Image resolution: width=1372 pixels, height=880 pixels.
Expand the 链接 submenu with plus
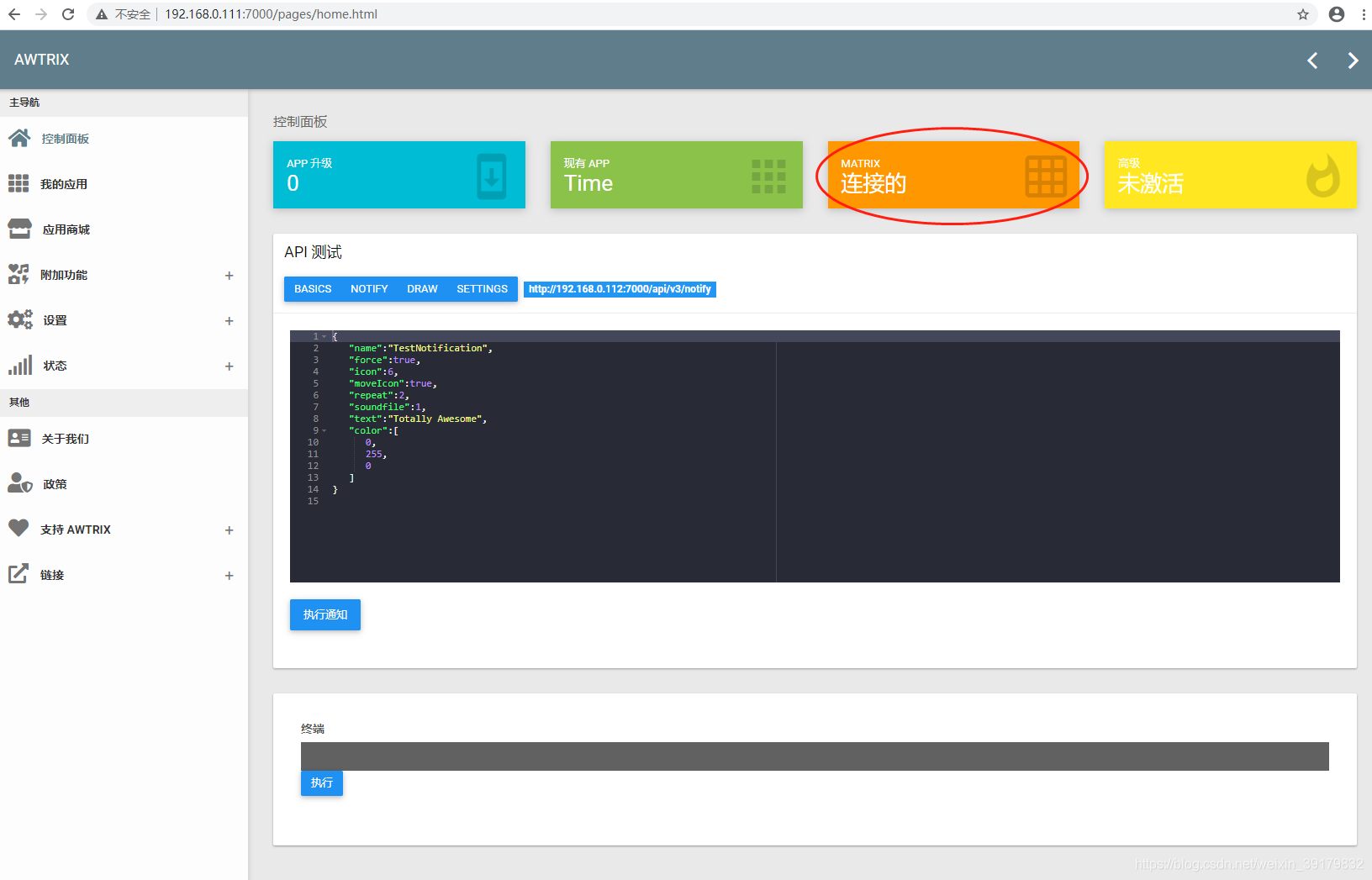point(229,576)
